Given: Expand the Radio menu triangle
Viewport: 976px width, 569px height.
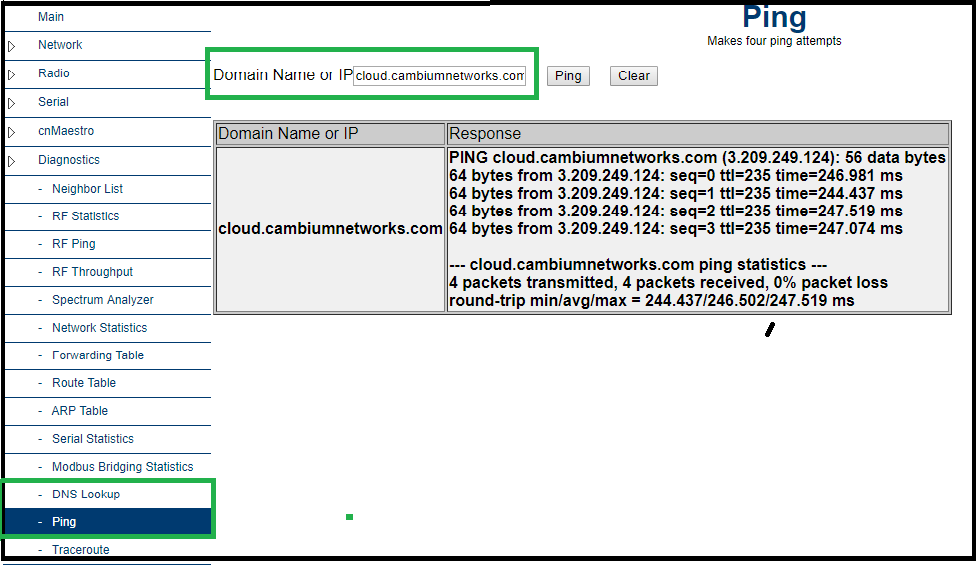Looking at the screenshot, I should tap(11, 75).
